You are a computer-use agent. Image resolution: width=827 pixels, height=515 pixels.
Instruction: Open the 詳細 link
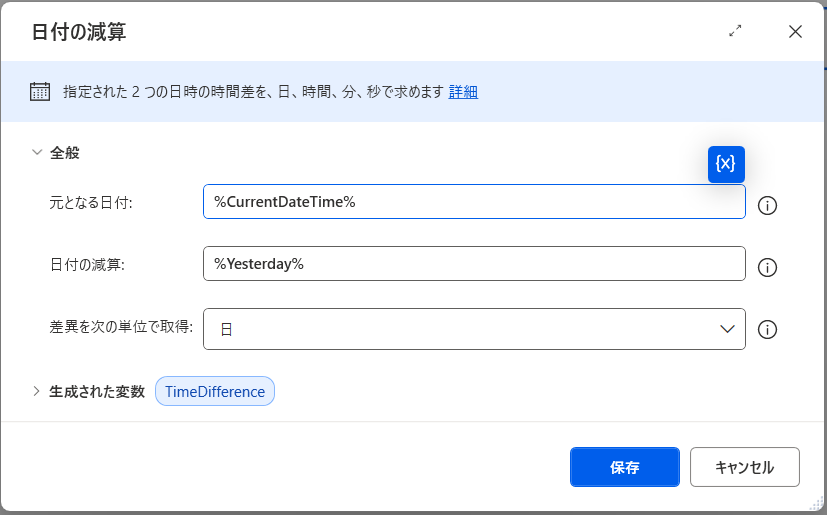point(463,92)
